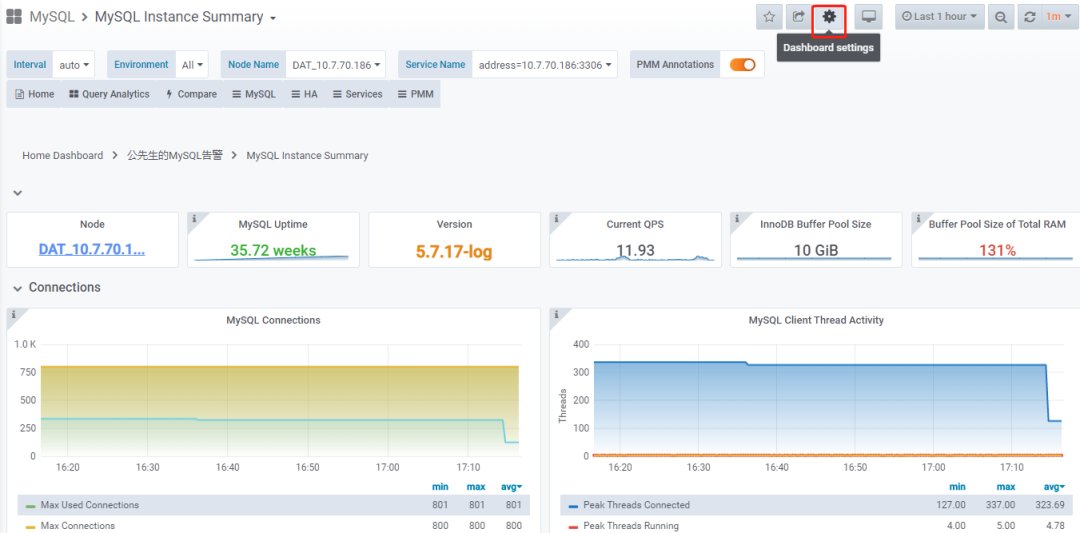Sort by min column in MySQL Connections legend
Viewport: 1080px width, 533px height.
coord(440,487)
